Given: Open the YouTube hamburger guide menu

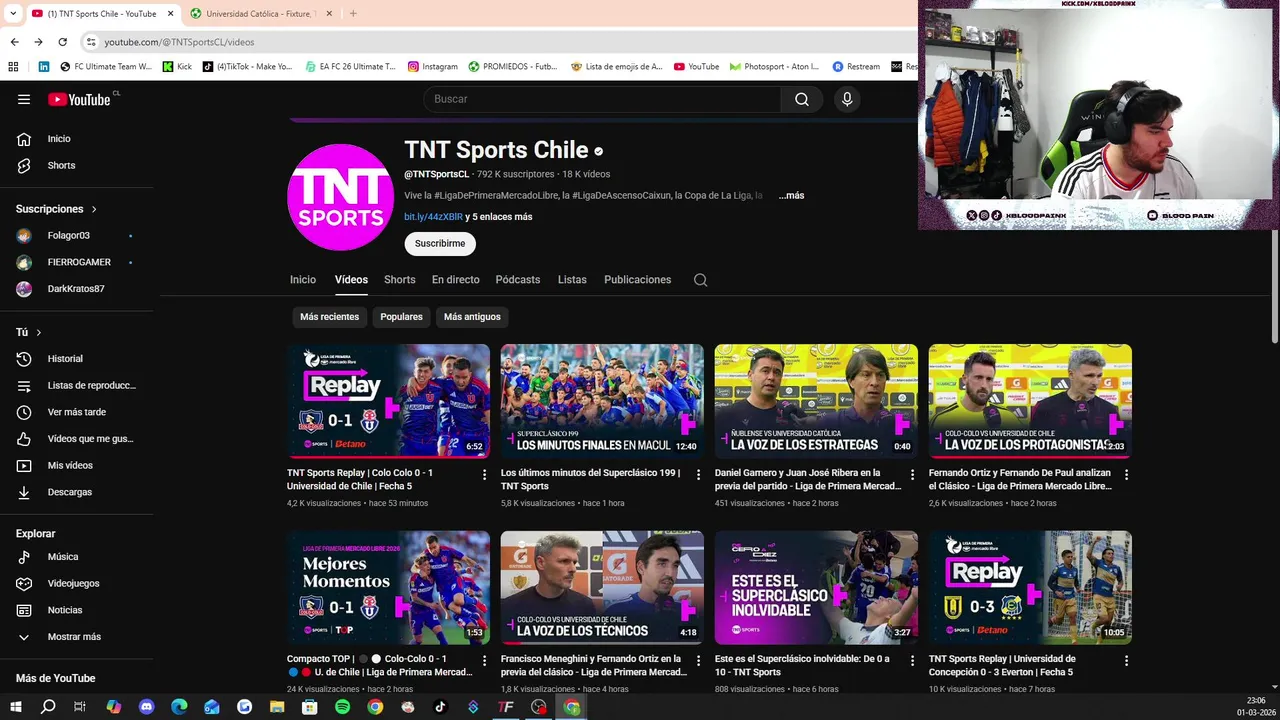Looking at the screenshot, I should [24, 99].
